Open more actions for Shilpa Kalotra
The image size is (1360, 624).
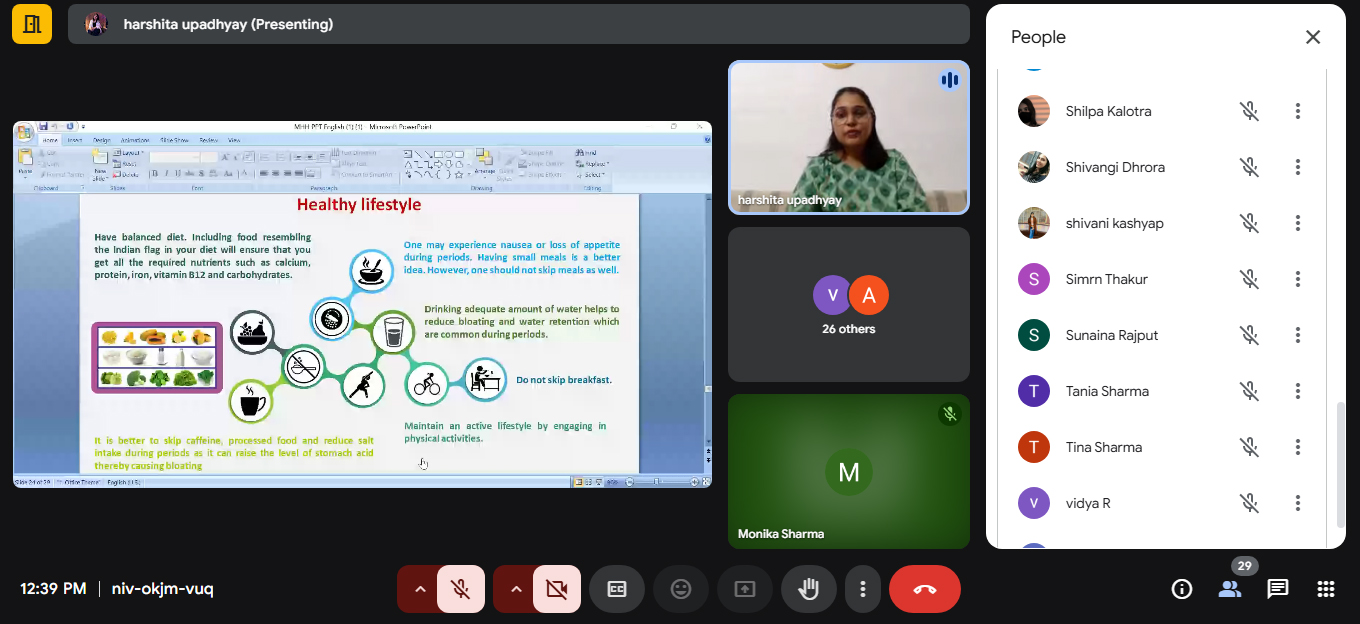pyautogui.click(x=1297, y=111)
